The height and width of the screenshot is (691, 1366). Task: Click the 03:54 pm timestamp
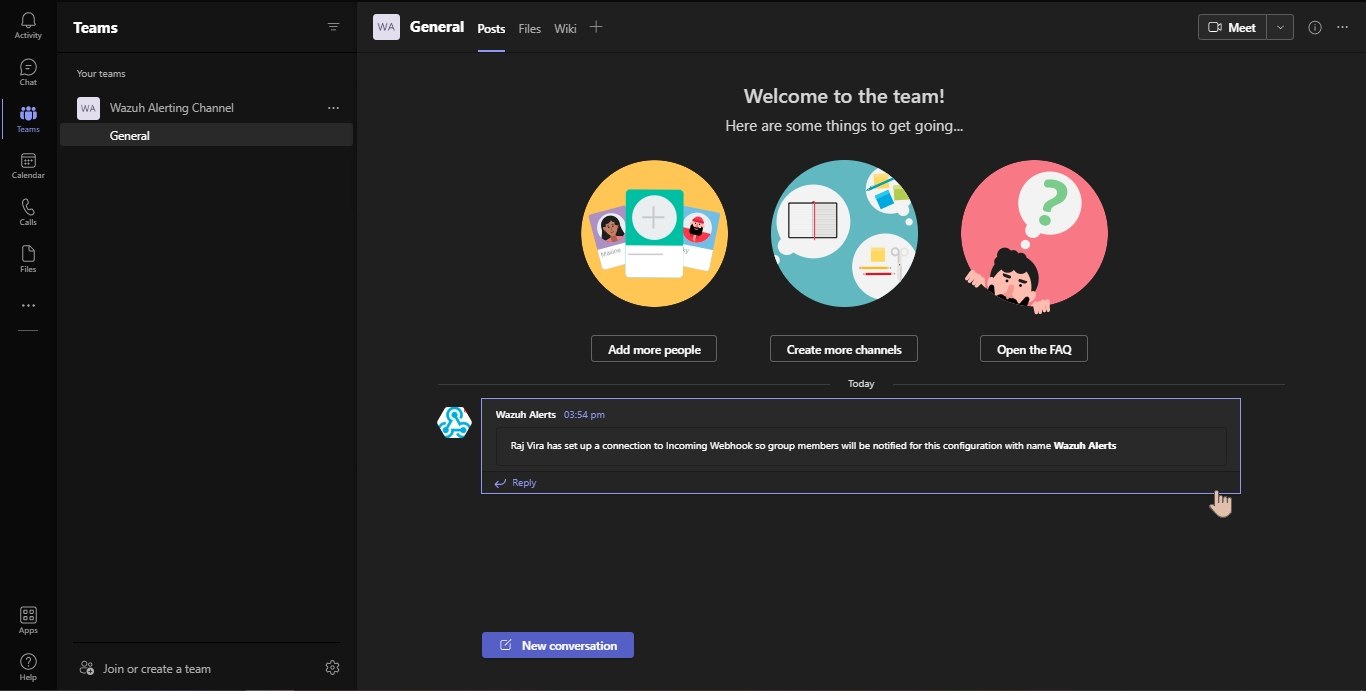(x=584, y=414)
